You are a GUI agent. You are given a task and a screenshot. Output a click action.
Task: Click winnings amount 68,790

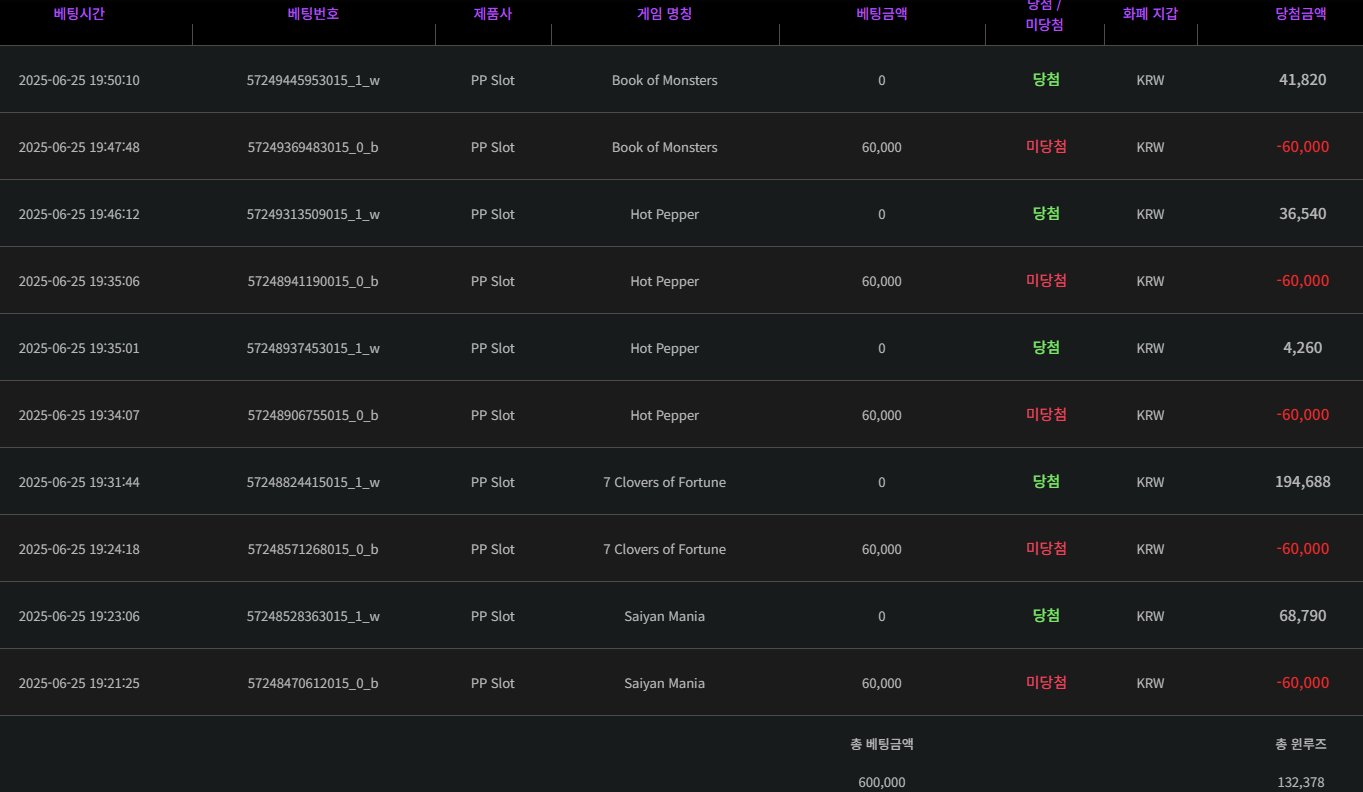[1302, 616]
